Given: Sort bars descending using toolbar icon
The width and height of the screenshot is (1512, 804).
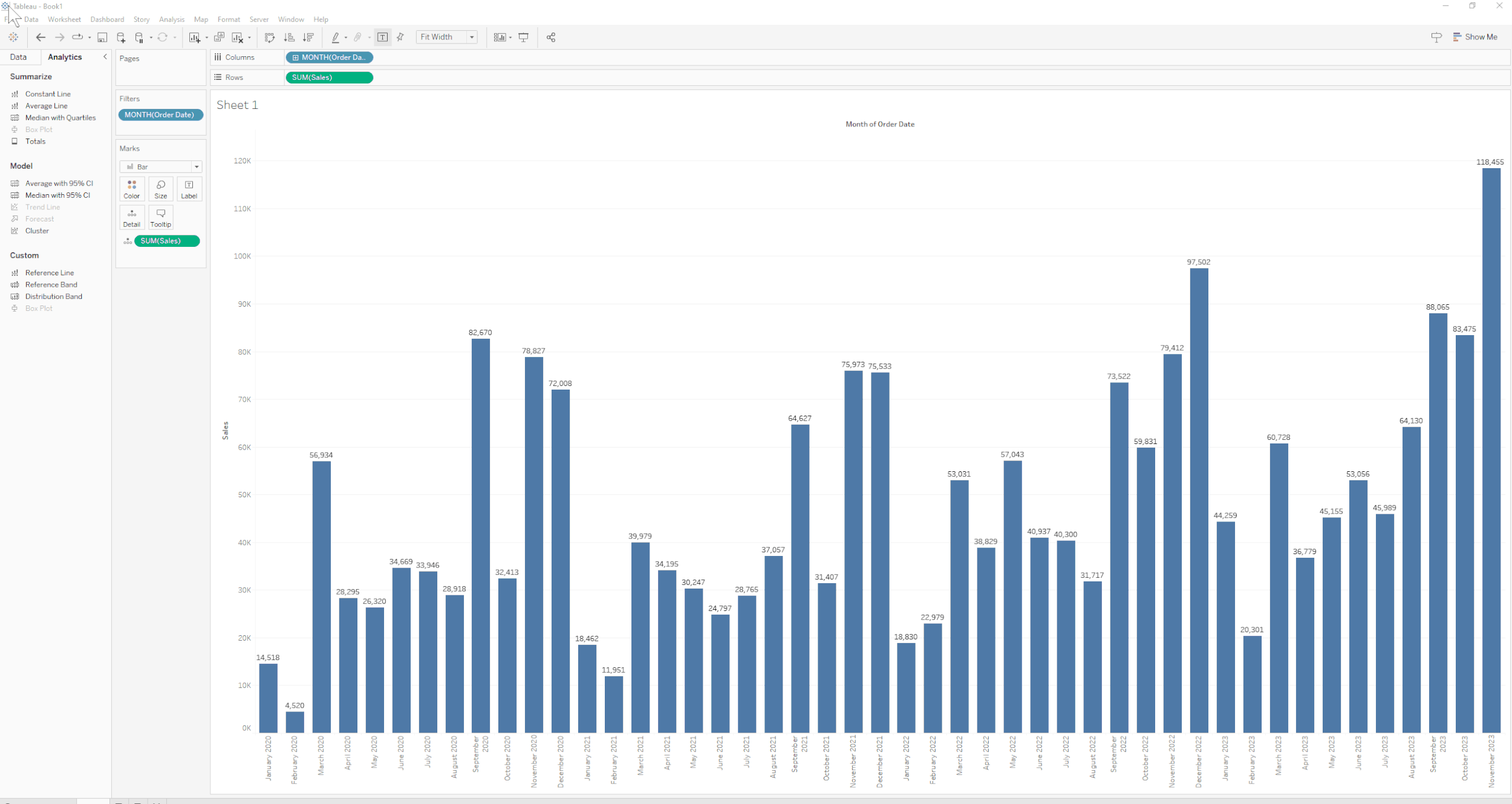Looking at the screenshot, I should point(308,38).
